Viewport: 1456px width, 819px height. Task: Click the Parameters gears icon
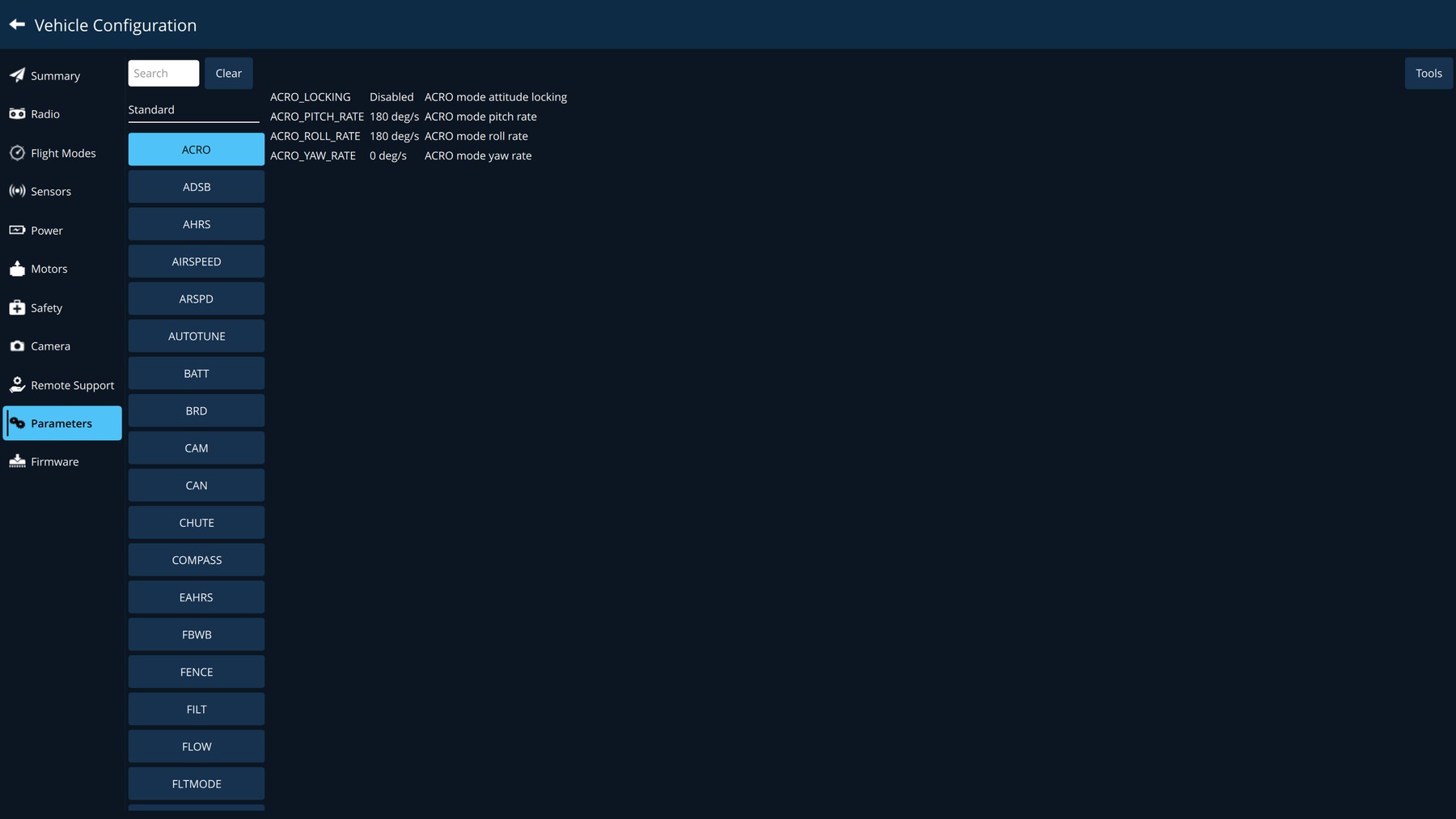point(17,423)
